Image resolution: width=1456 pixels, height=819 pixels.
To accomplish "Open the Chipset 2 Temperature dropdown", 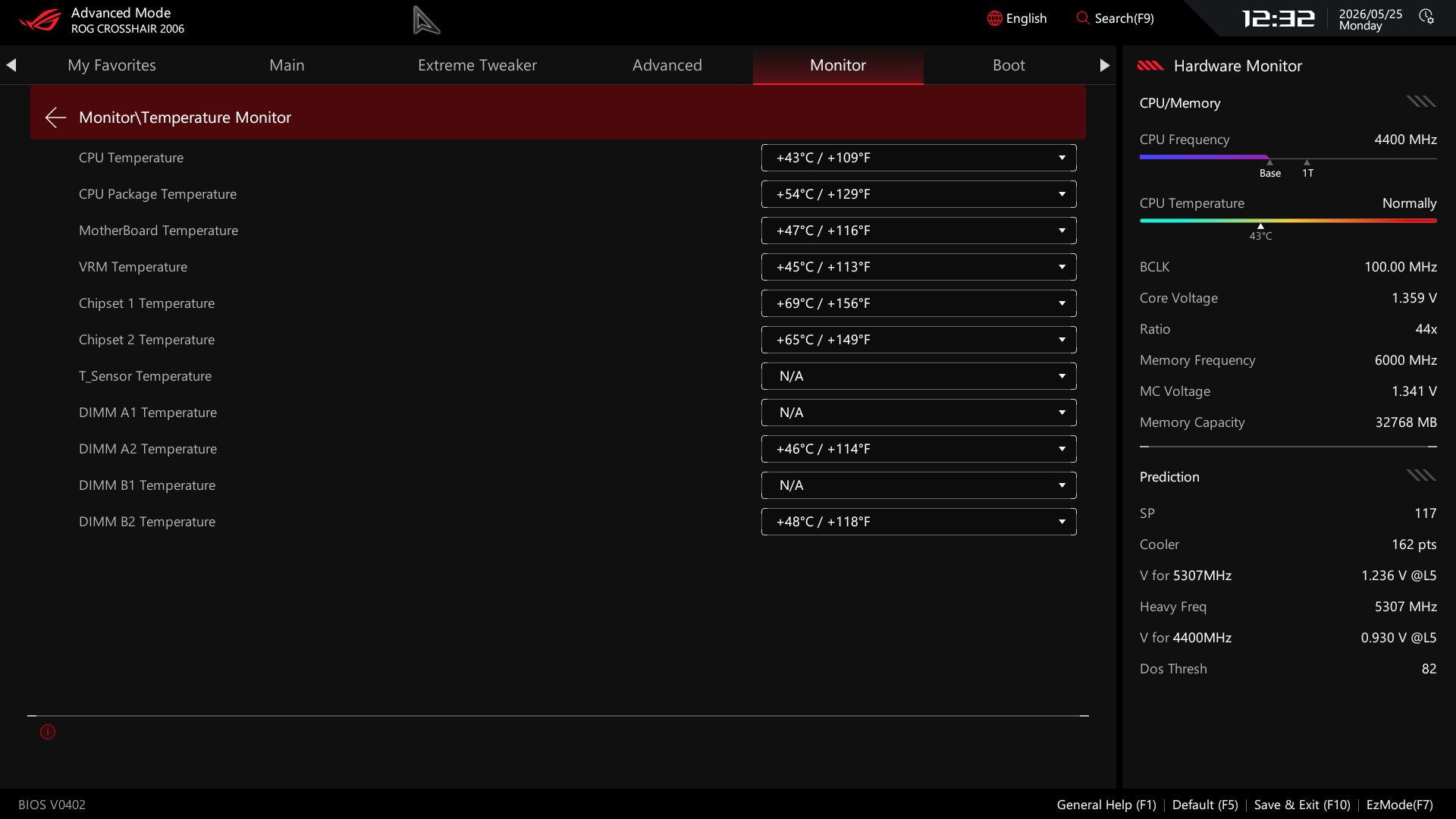I will [x=918, y=340].
